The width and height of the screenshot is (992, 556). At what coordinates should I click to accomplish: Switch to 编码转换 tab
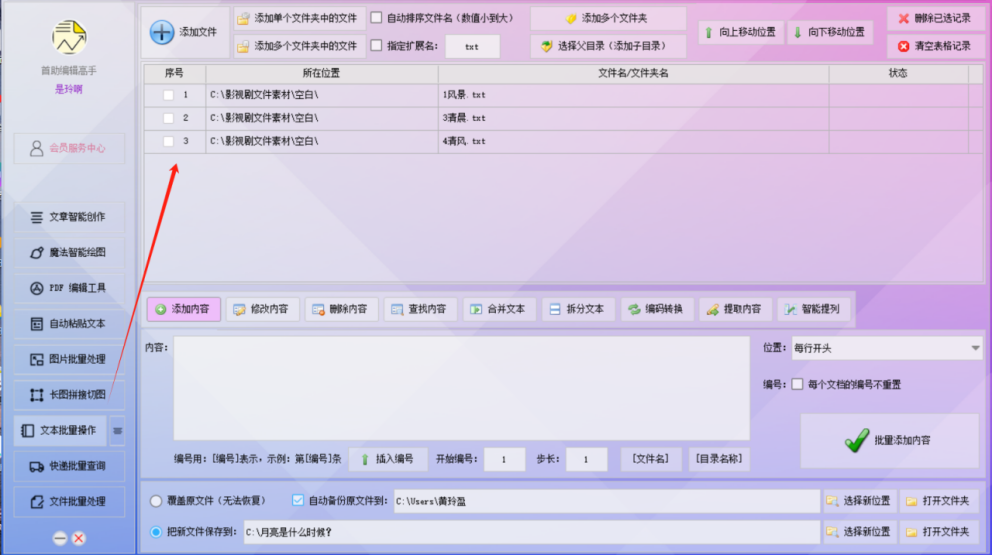657,309
